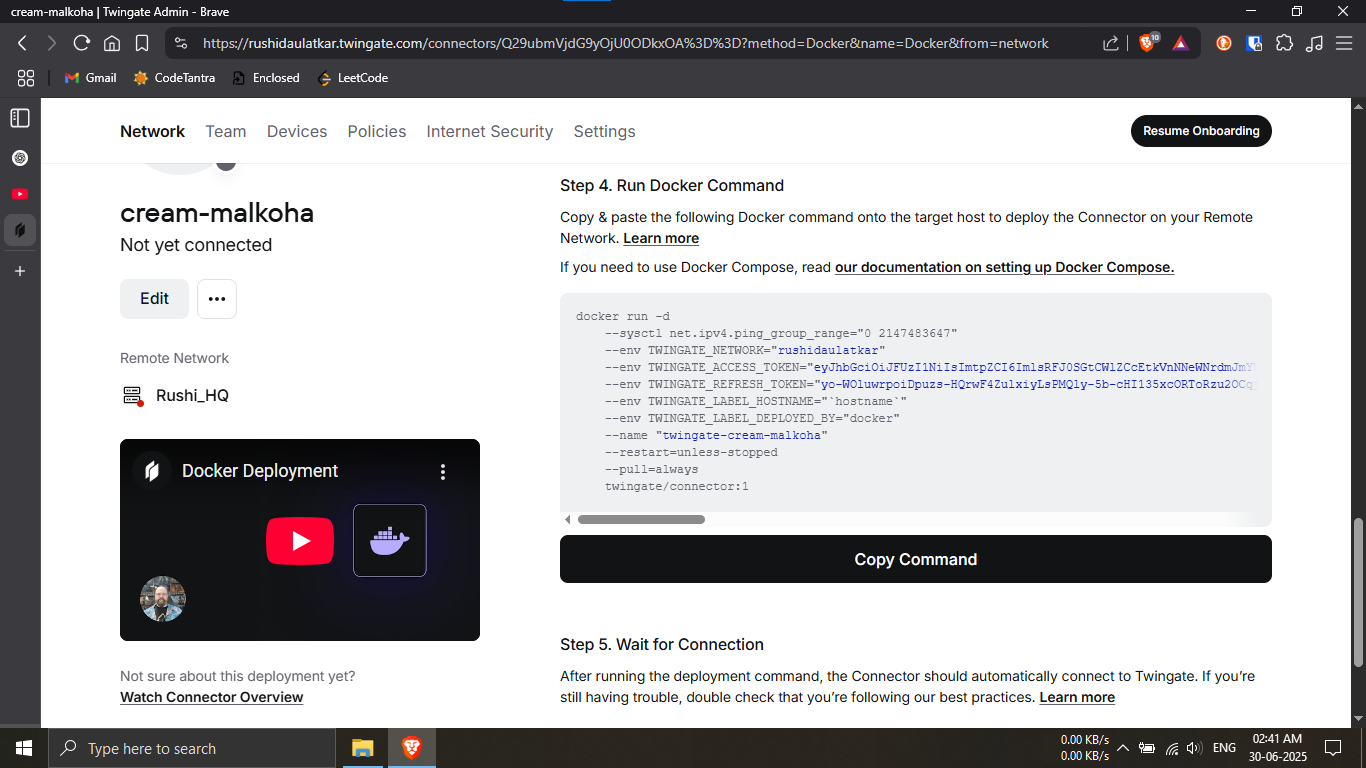
Task: Click the share icon in address bar
Action: [x=1111, y=43]
